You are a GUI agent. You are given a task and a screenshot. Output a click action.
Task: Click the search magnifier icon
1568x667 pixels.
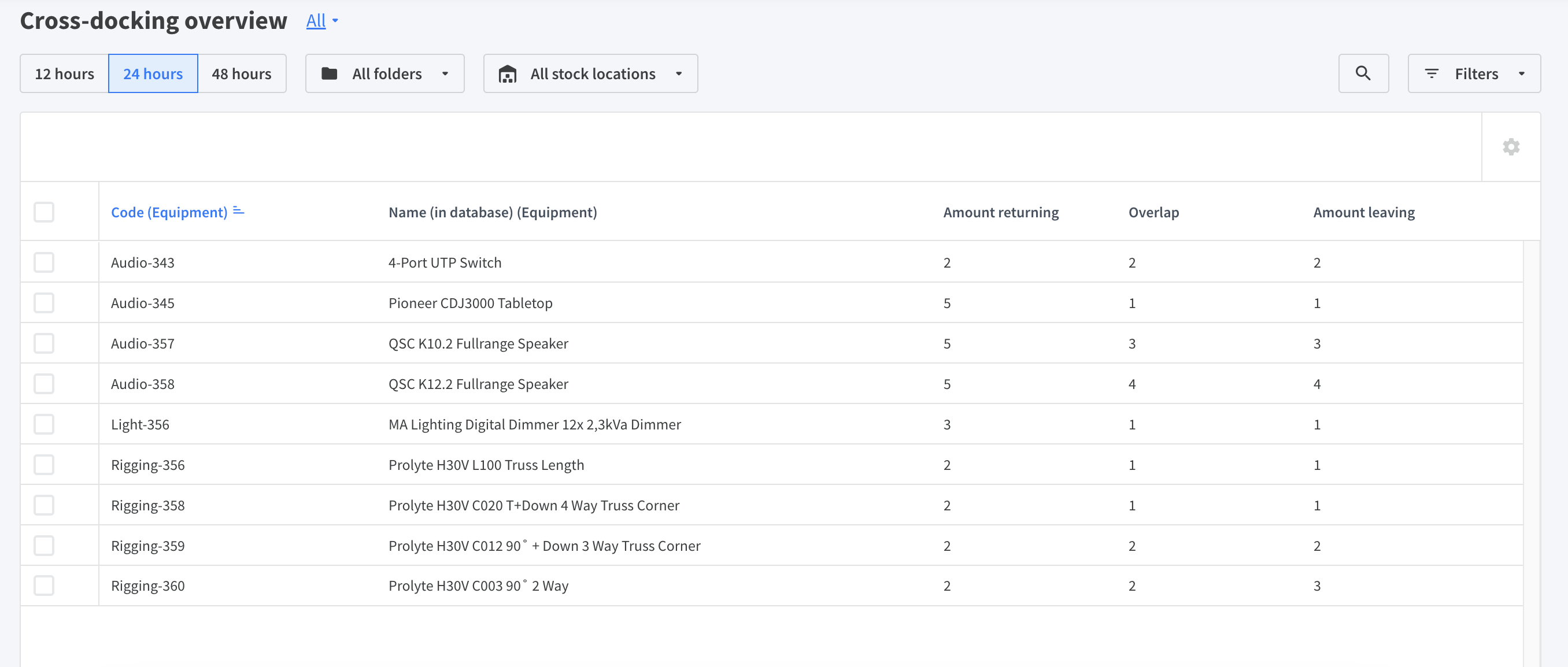[x=1363, y=73]
